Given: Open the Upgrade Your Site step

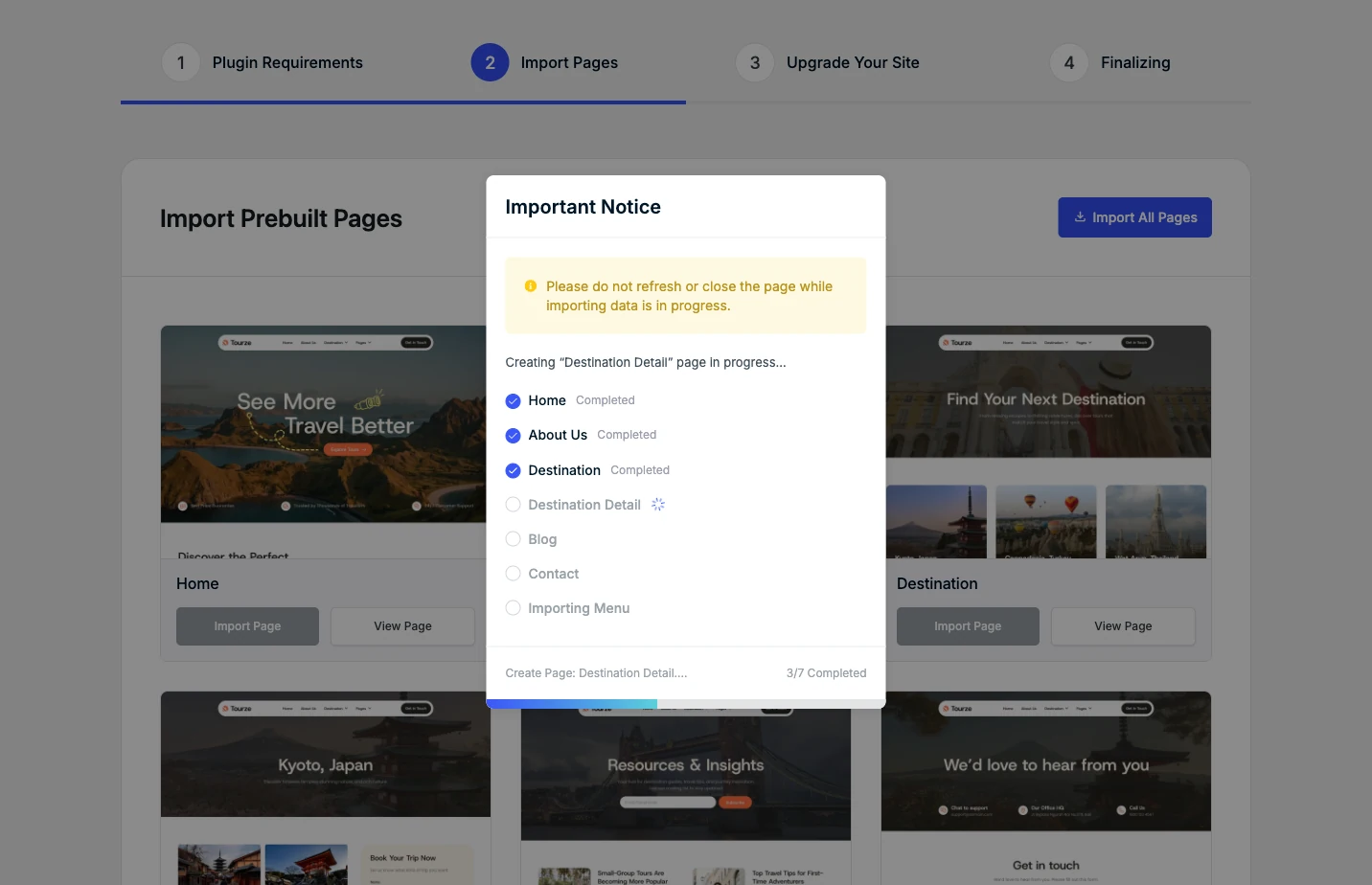Looking at the screenshot, I should (853, 63).
